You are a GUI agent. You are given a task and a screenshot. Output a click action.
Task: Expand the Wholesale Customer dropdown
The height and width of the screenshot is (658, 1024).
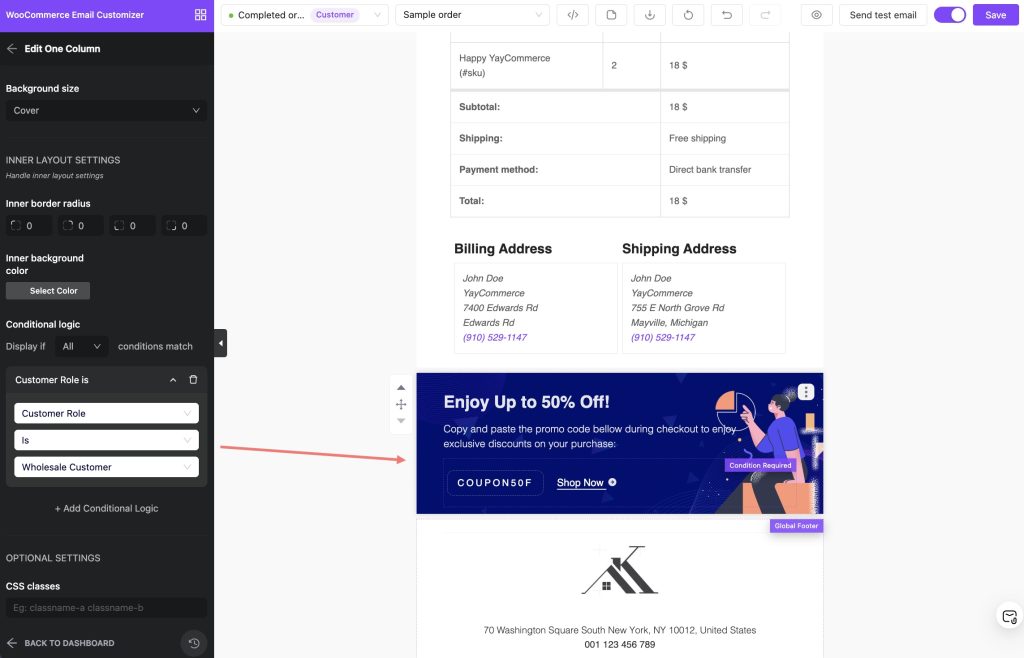pyautogui.click(x=106, y=467)
